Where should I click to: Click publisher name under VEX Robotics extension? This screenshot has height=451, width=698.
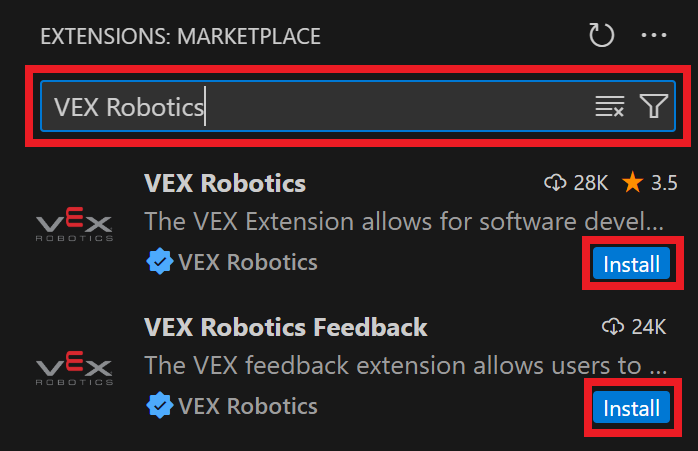(247, 263)
